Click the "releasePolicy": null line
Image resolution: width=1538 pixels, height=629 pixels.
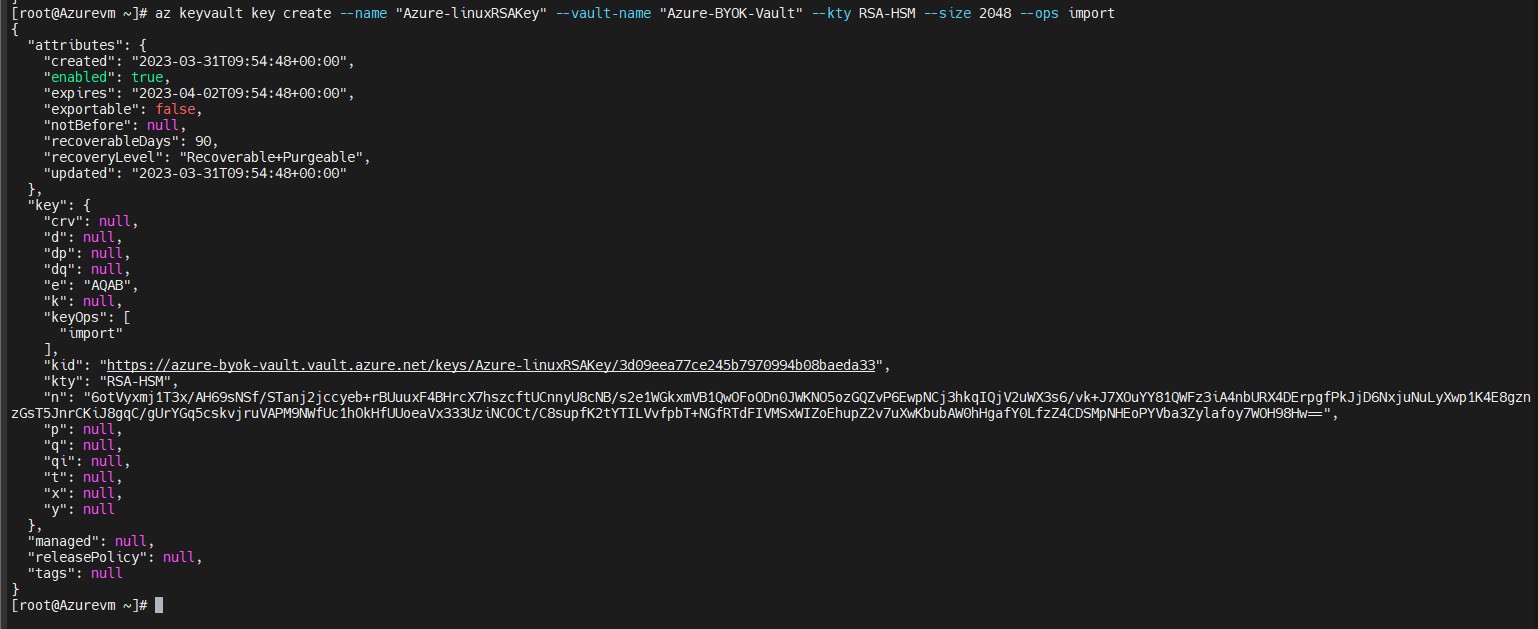pos(115,557)
